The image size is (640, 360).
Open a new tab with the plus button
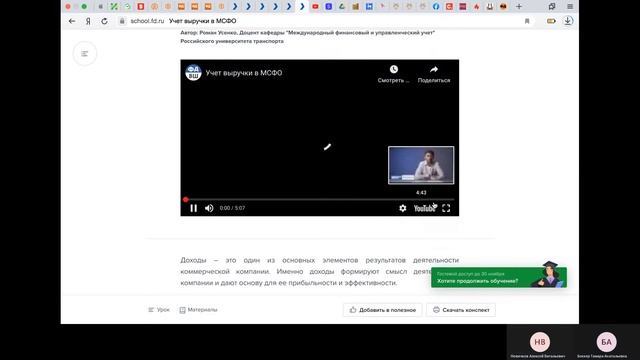click(519, 7)
